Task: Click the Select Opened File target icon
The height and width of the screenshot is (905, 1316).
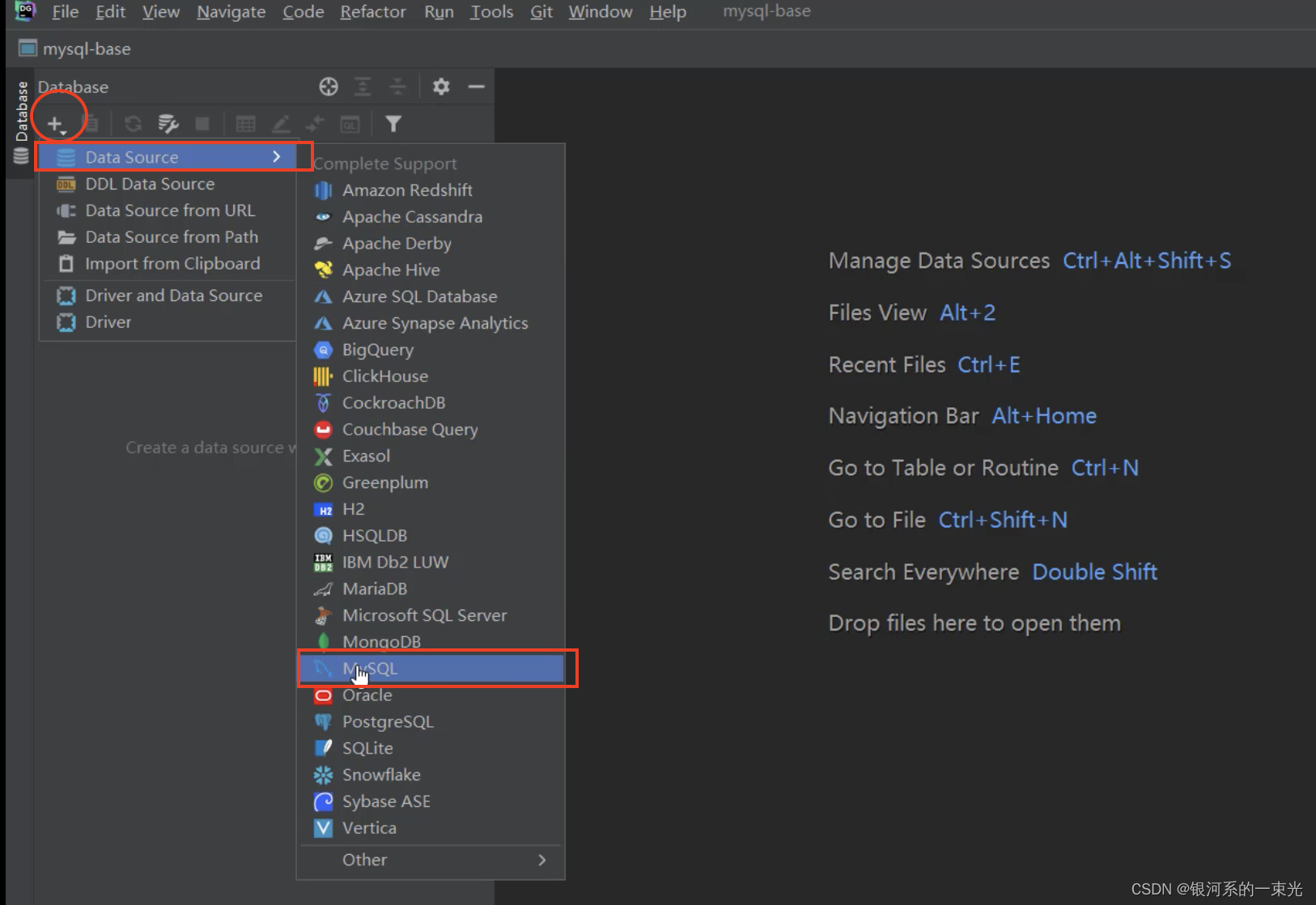Action: [x=329, y=87]
